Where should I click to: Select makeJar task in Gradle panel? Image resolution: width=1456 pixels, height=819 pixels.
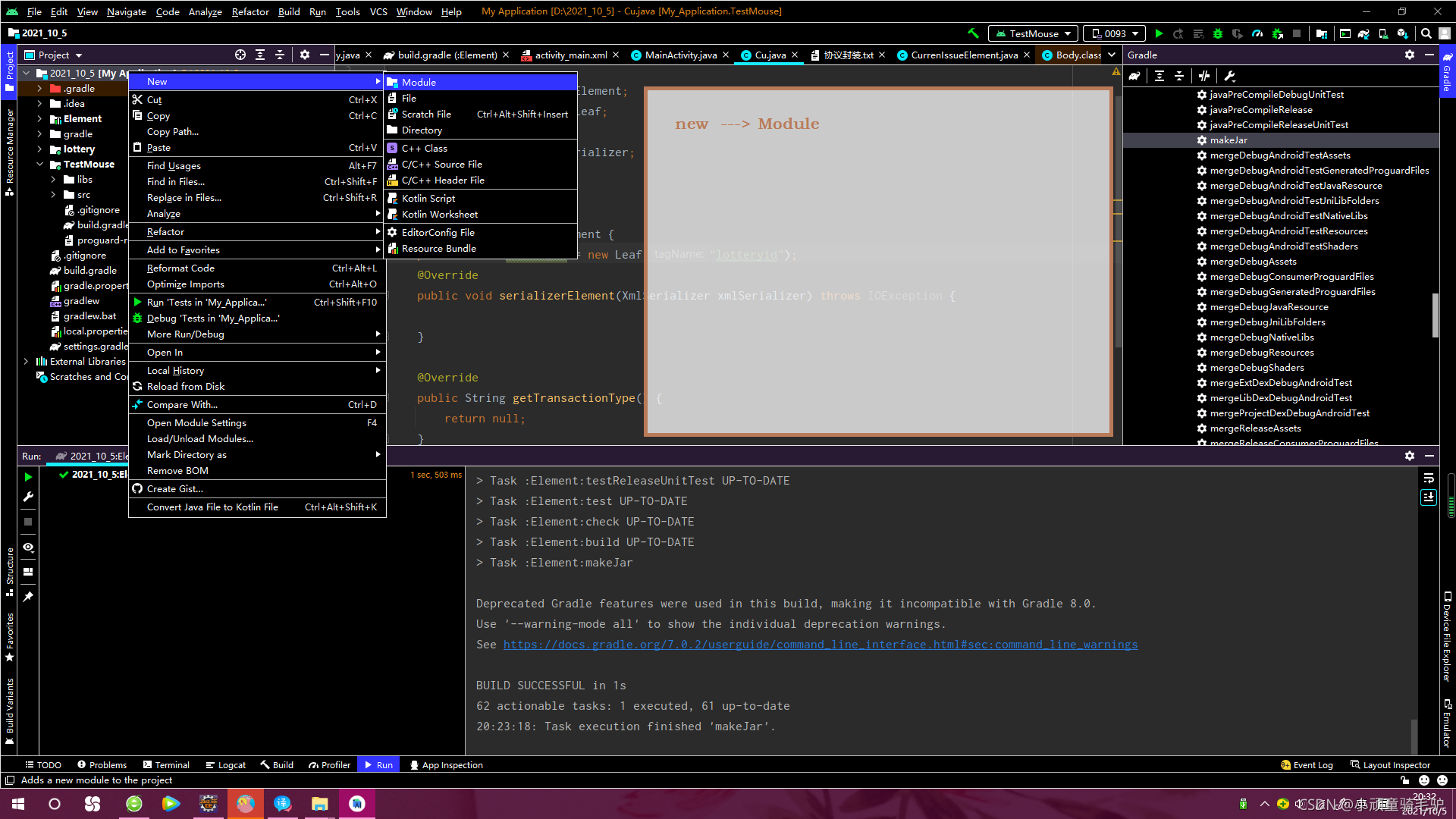coord(1228,140)
